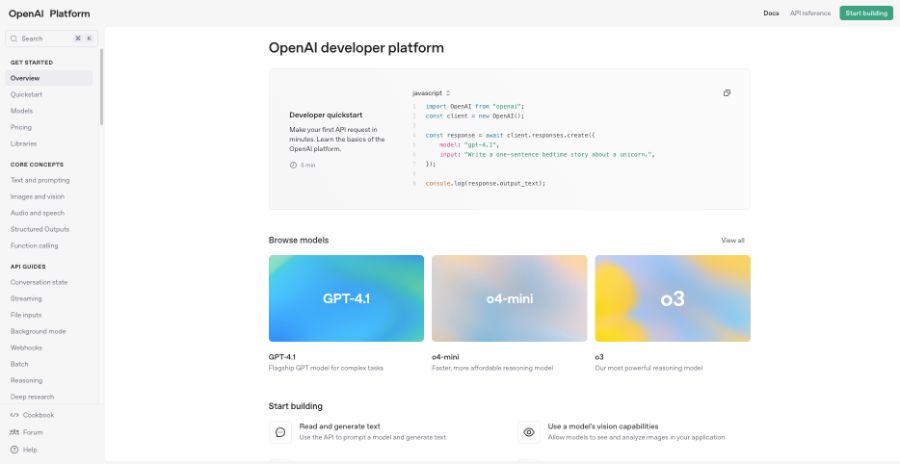
Task: Open the Function calling guide
Action: pyautogui.click(x=34, y=246)
